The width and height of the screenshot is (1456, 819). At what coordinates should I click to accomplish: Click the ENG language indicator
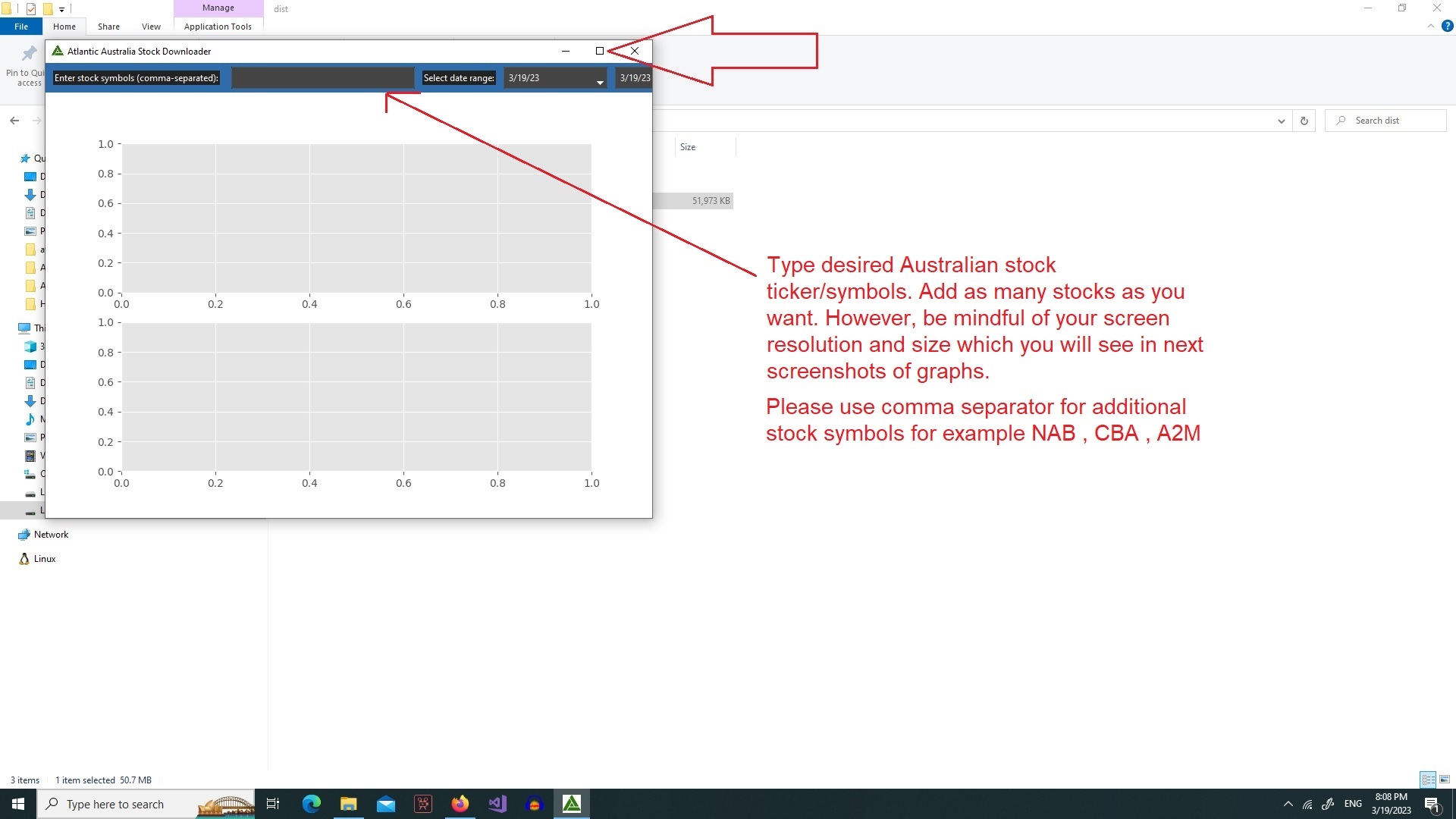[1353, 804]
